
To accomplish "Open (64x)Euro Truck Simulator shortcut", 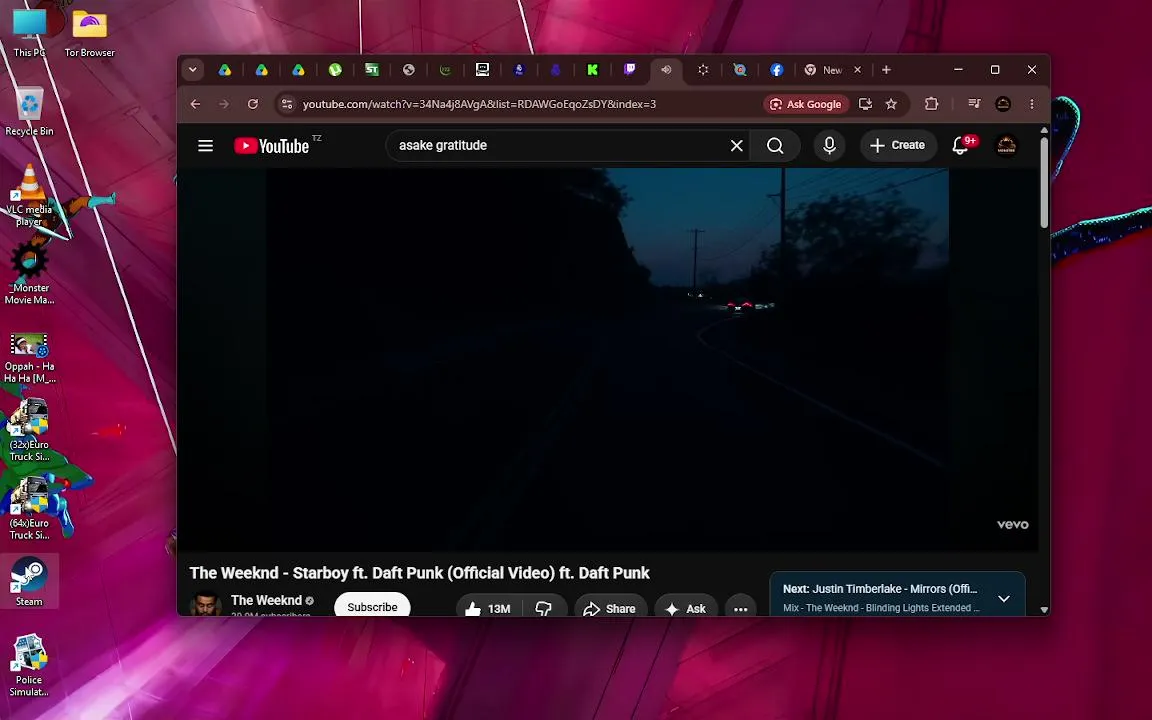I will 29,508.
